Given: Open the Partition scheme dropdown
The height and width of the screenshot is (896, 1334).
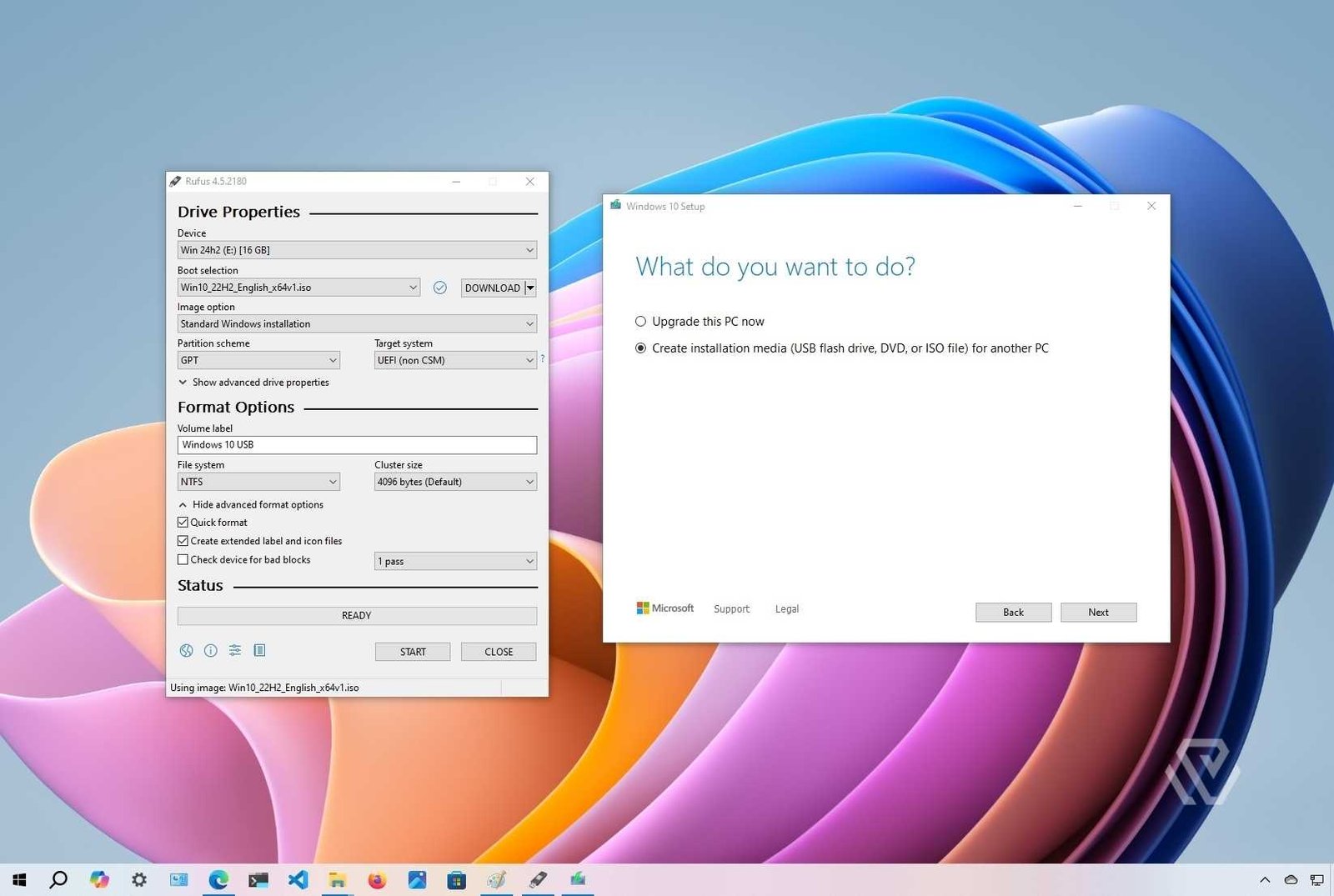Looking at the screenshot, I should (x=258, y=360).
